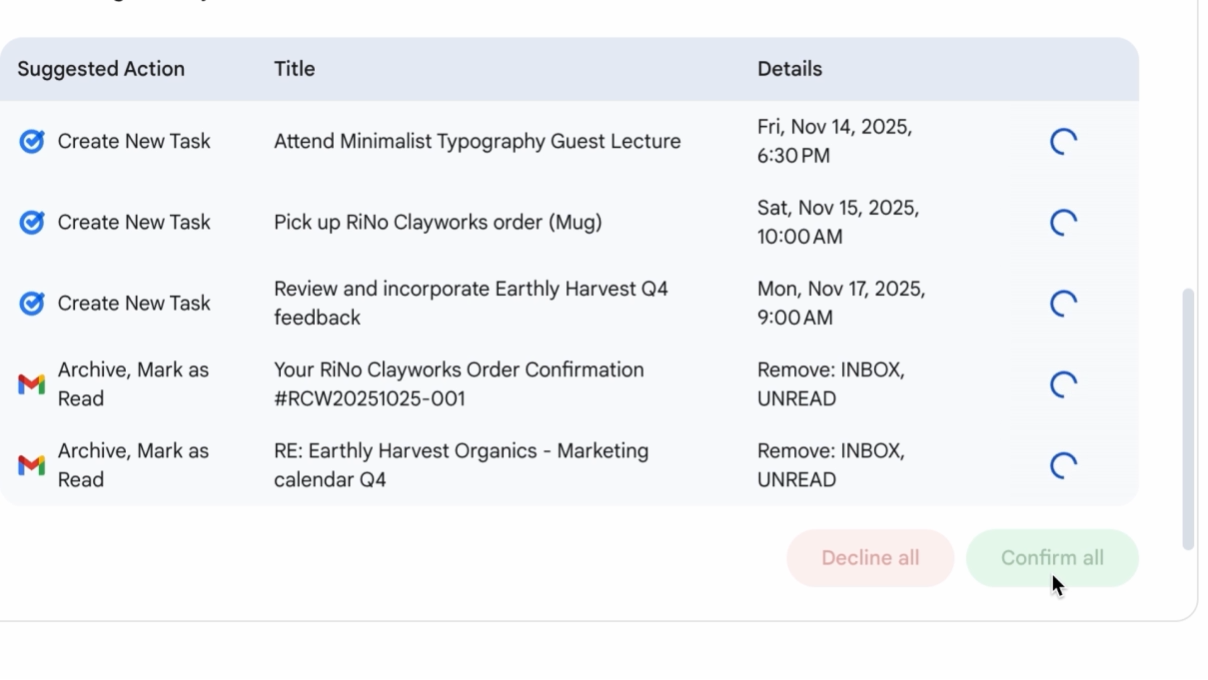The width and height of the screenshot is (1208, 680).
Task: Click loading spinner on Typography Guest Lecture row
Action: pos(1063,142)
